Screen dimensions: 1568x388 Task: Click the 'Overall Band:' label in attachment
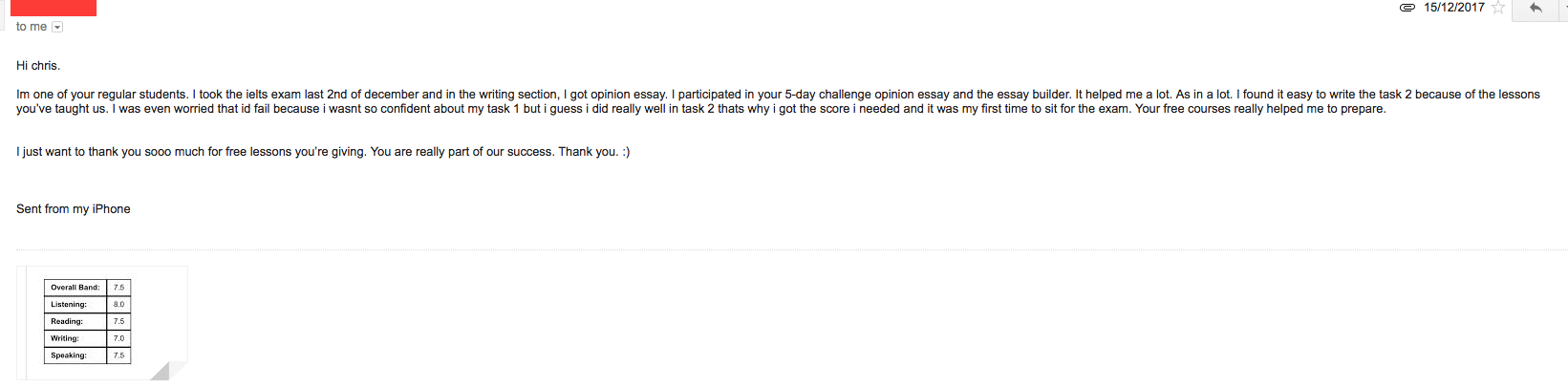pyautogui.click(x=75, y=288)
